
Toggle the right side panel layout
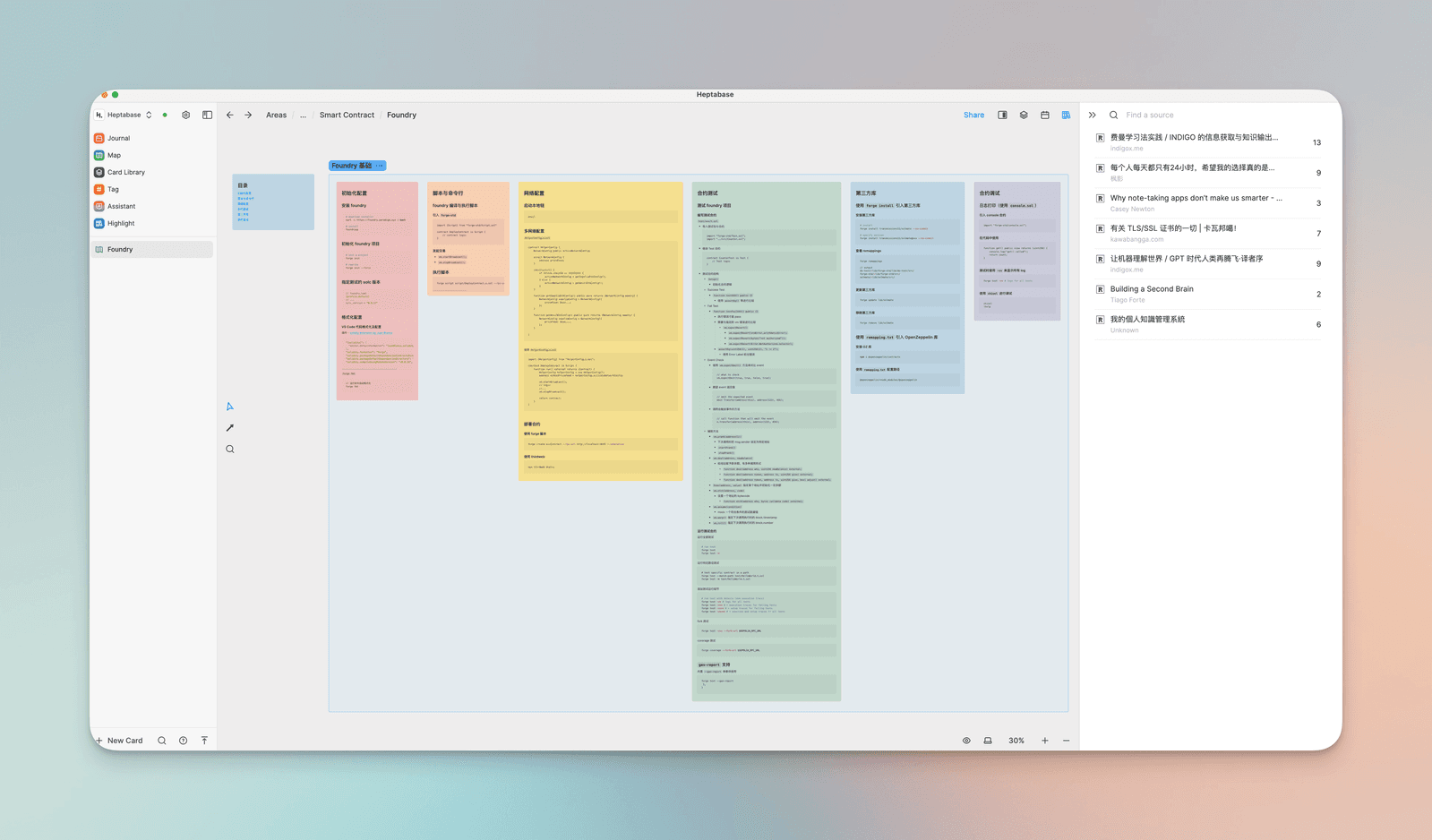click(x=1002, y=115)
